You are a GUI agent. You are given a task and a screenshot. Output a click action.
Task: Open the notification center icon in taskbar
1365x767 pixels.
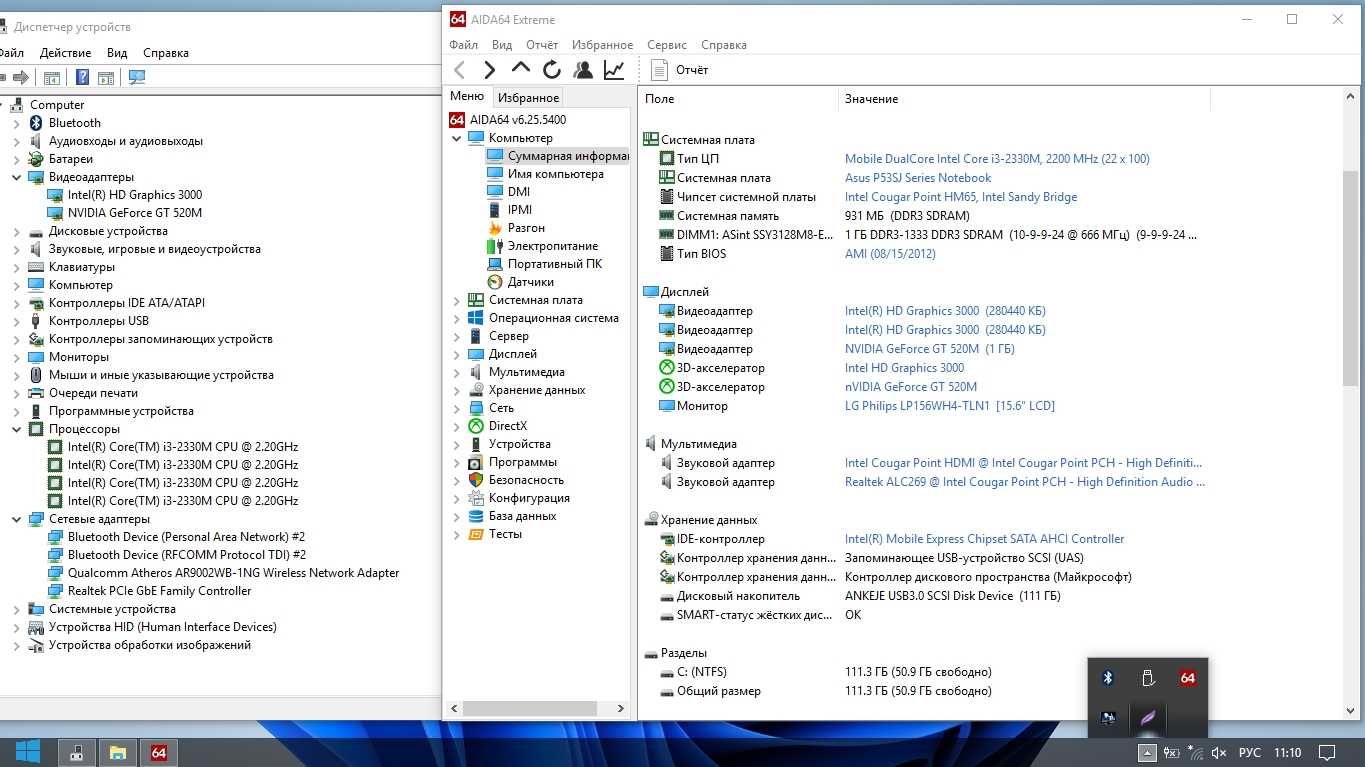point(1327,752)
